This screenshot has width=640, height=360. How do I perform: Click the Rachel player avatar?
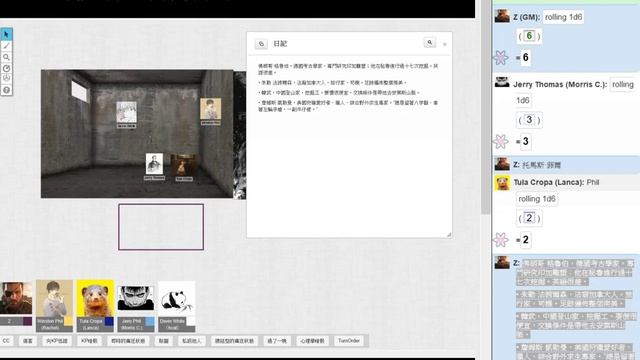(54, 298)
